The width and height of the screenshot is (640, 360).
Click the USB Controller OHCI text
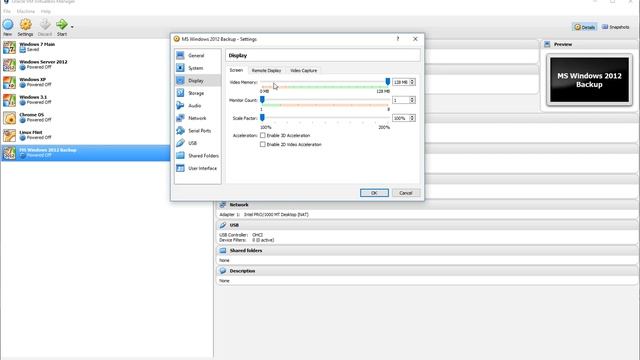[241, 235]
